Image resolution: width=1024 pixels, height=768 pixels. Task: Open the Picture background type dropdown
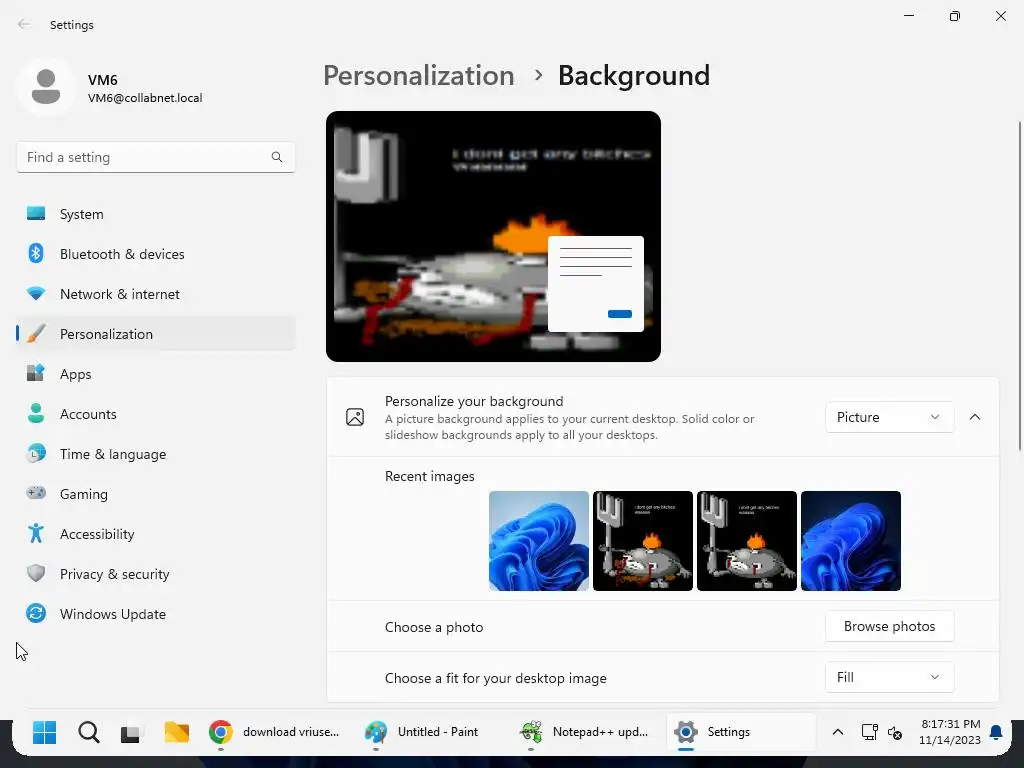(x=889, y=417)
